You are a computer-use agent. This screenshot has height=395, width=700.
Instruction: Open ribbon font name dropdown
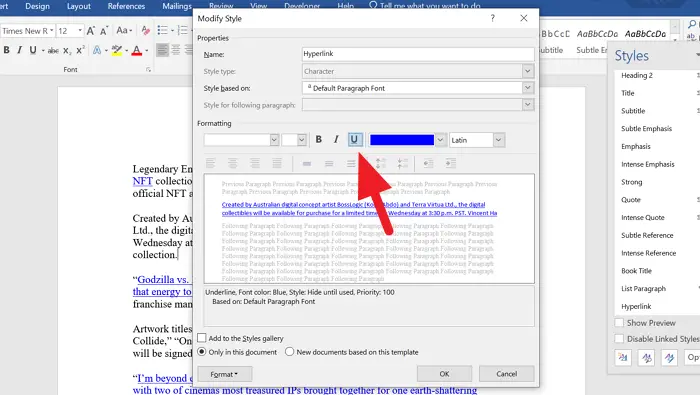[x=52, y=30]
